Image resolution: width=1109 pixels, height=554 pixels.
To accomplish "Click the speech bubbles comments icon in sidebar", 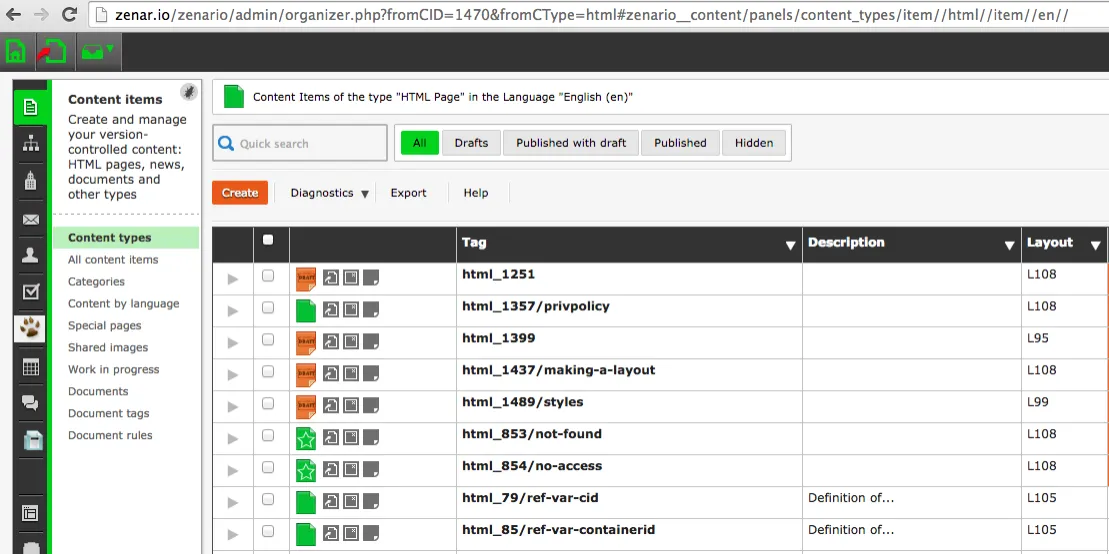I will pos(30,403).
